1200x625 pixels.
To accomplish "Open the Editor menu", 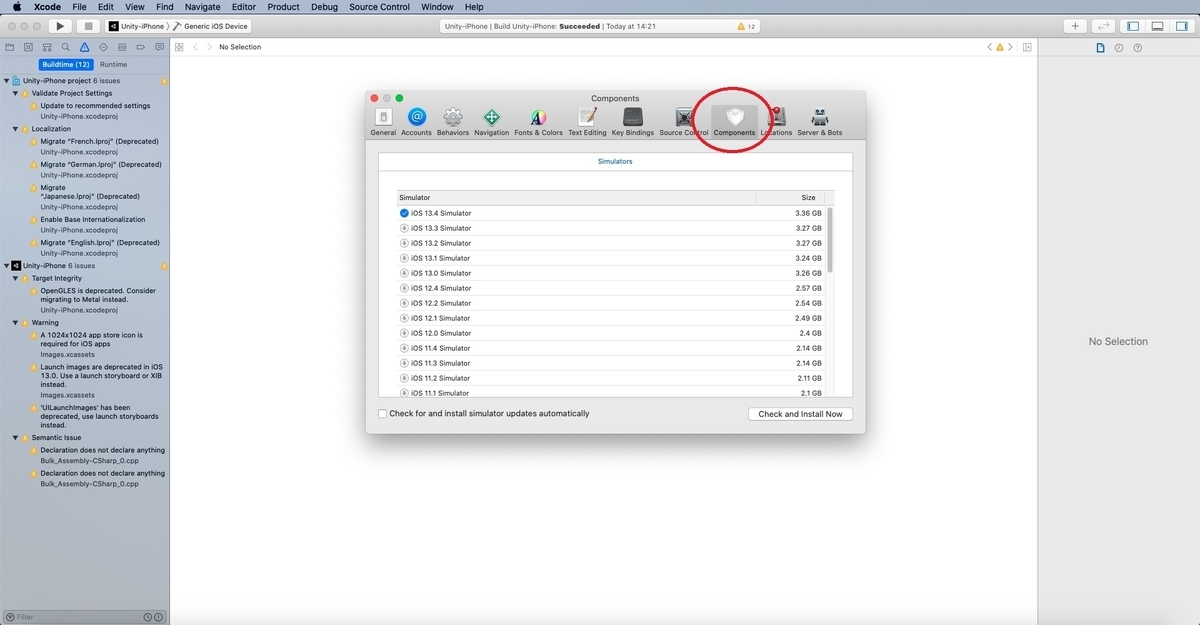I will [x=244, y=7].
